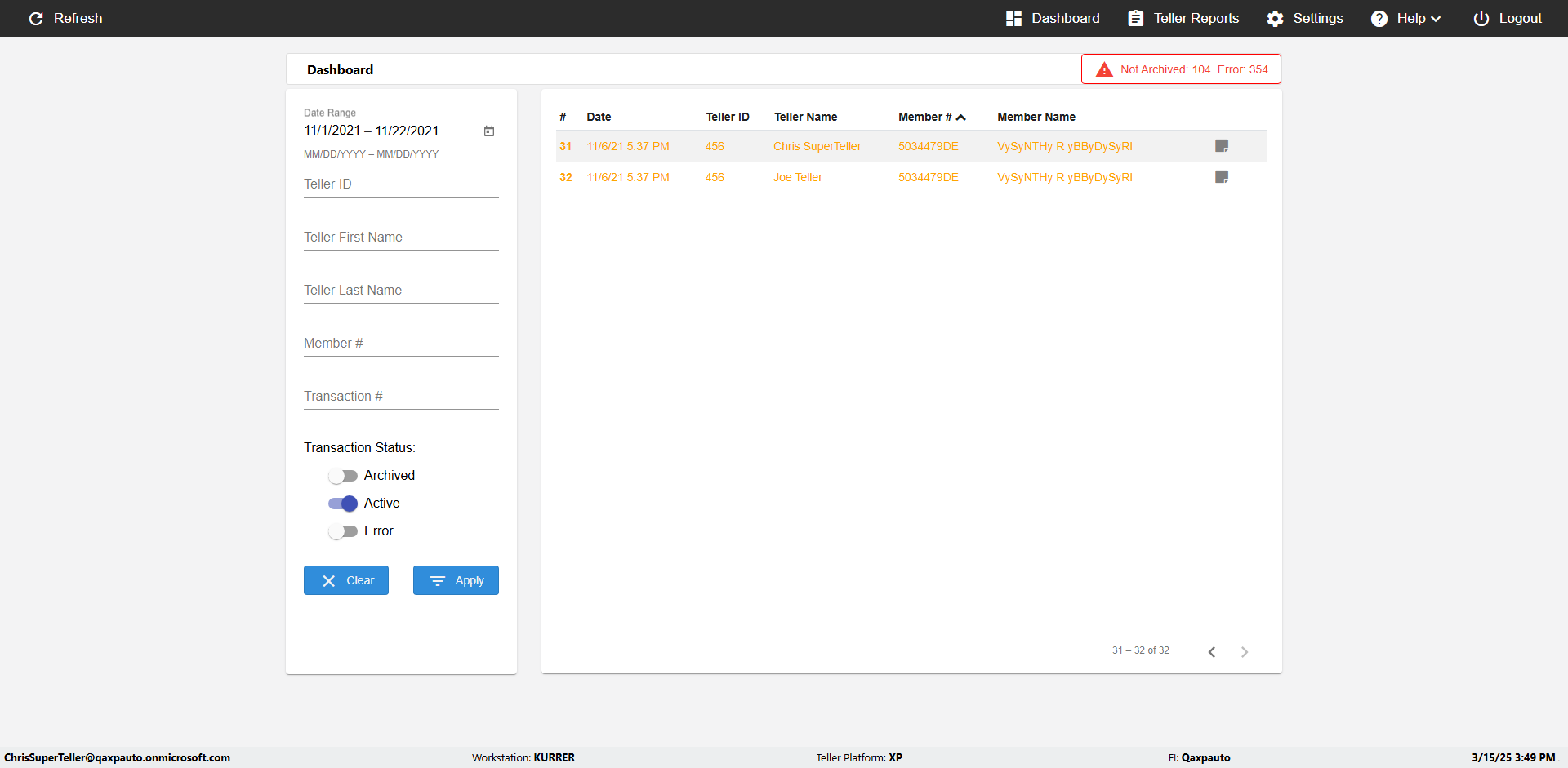The height and width of the screenshot is (768, 1568).
Task: Sort table by Member Name header
Action: (1036, 117)
